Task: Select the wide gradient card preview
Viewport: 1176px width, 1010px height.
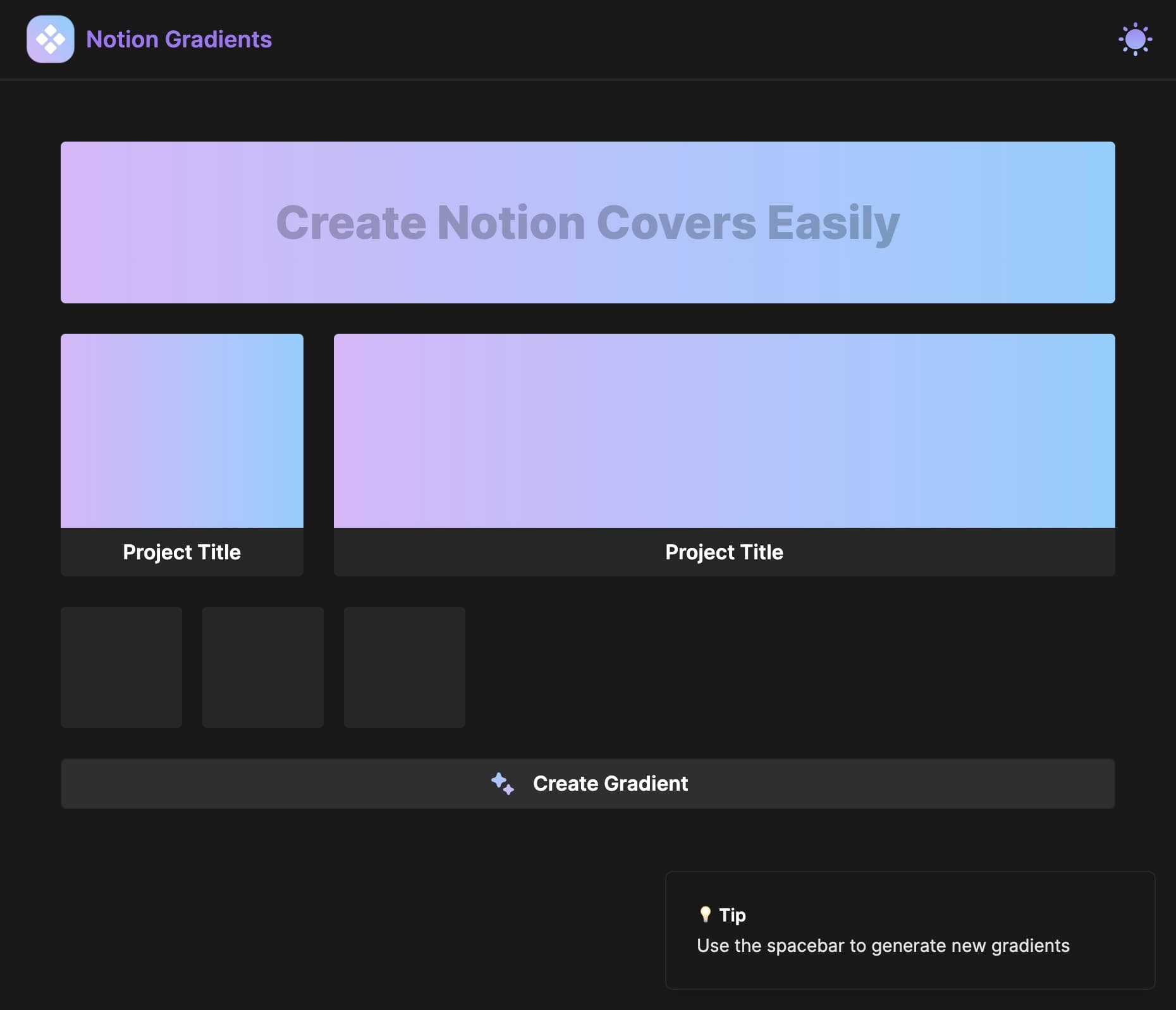Action: 725,430
